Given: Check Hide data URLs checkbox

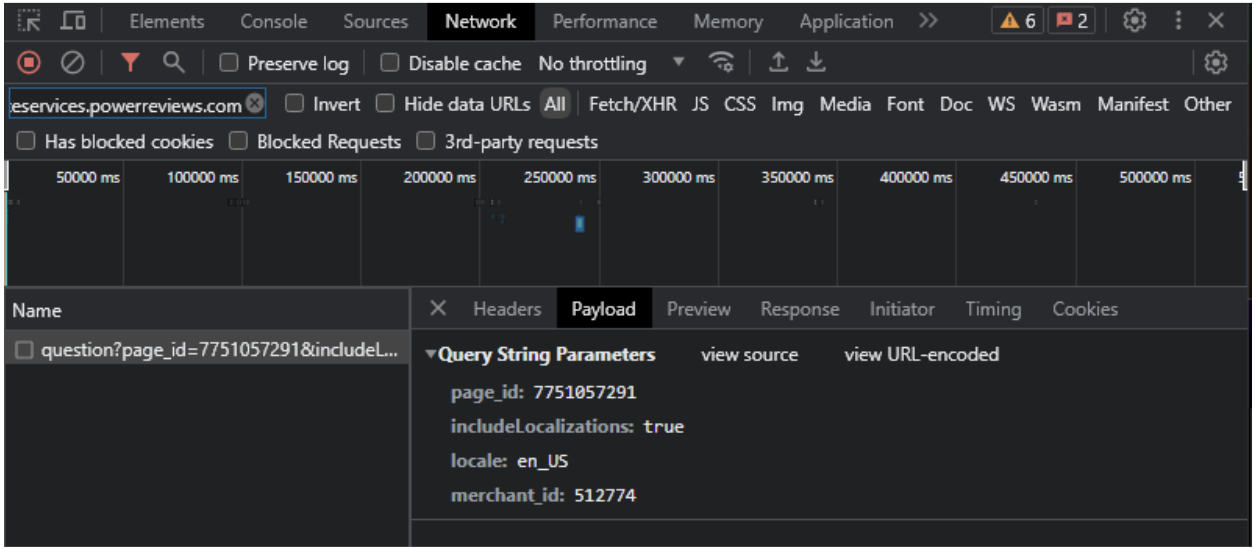Looking at the screenshot, I should (x=385, y=103).
